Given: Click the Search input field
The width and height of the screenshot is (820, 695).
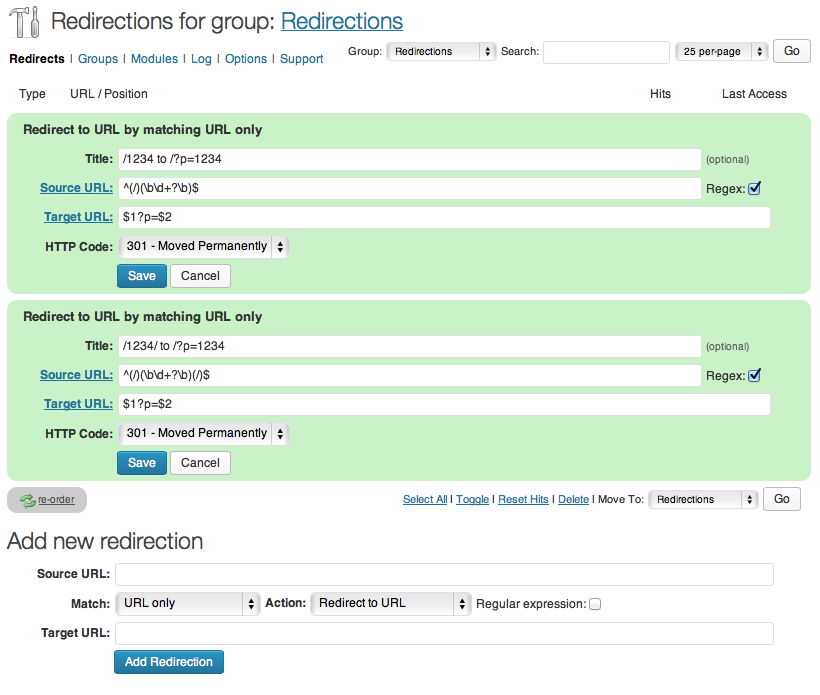Looking at the screenshot, I should (x=606, y=52).
